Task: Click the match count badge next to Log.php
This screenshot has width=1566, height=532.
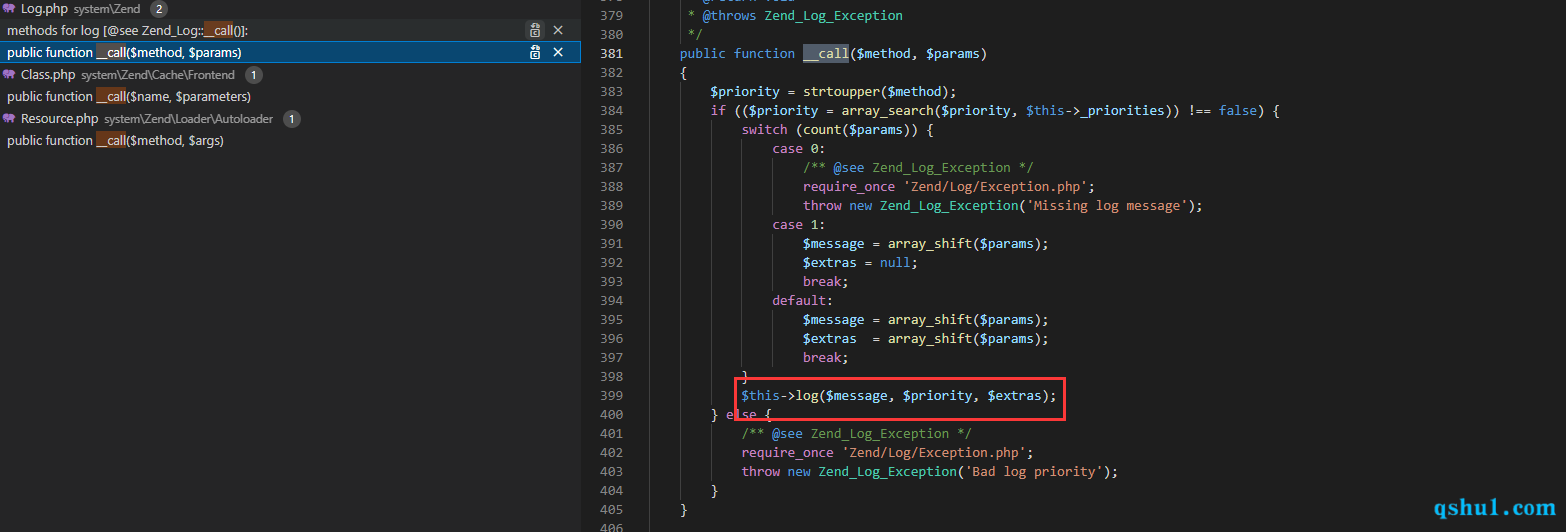Action: 158,9
